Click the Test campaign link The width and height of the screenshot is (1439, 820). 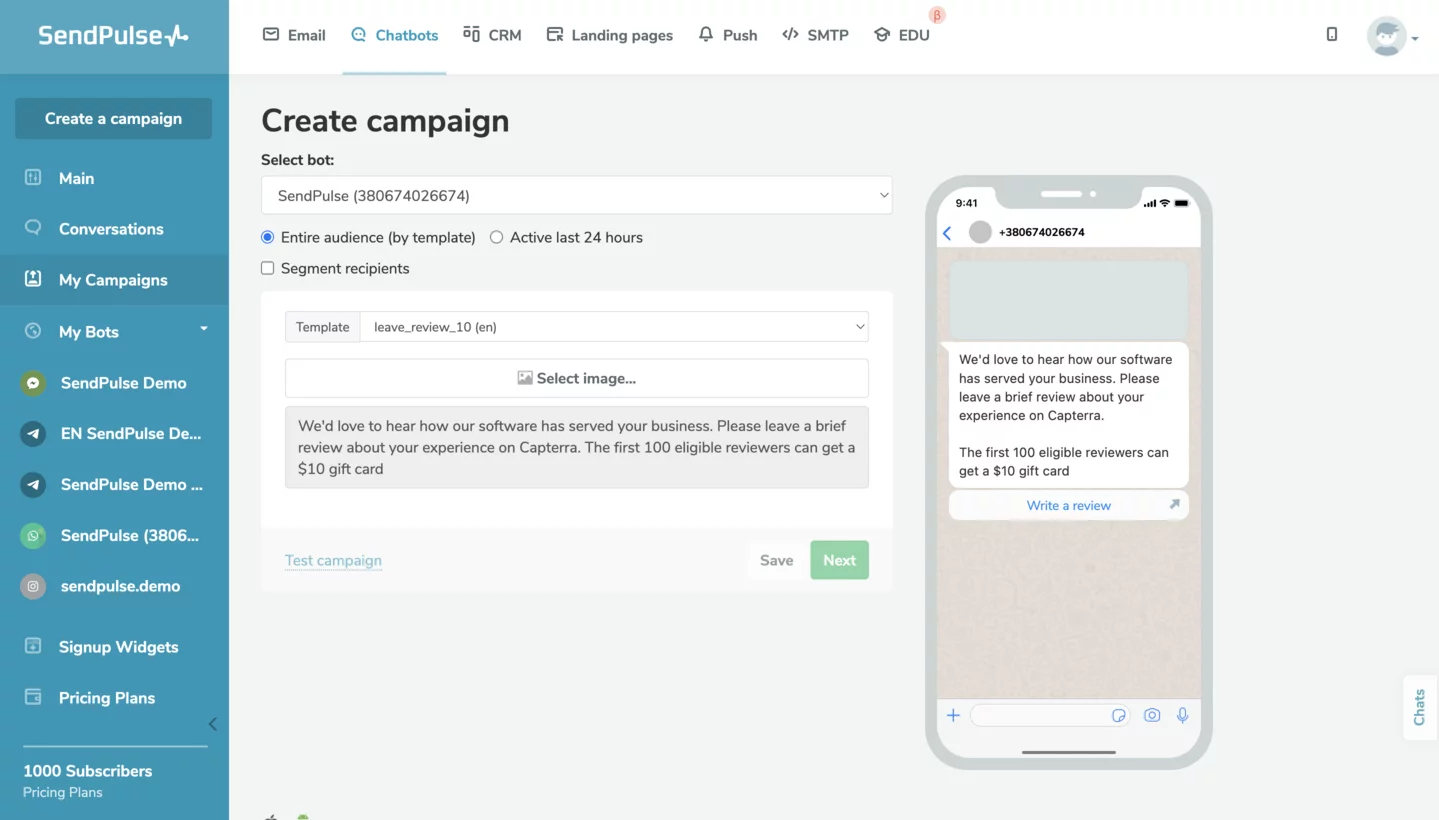333,560
